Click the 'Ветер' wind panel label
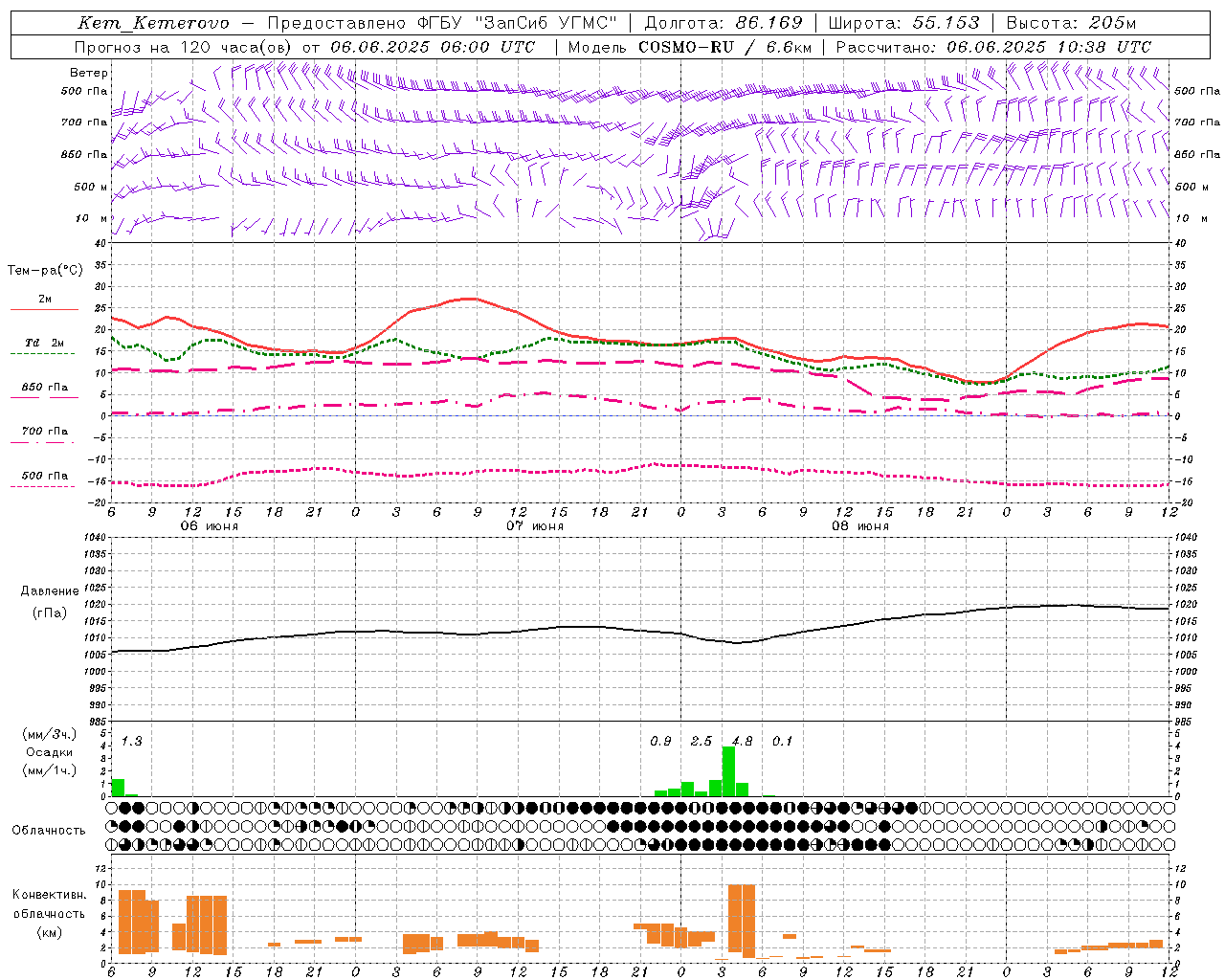 click(x=89, y=73)
